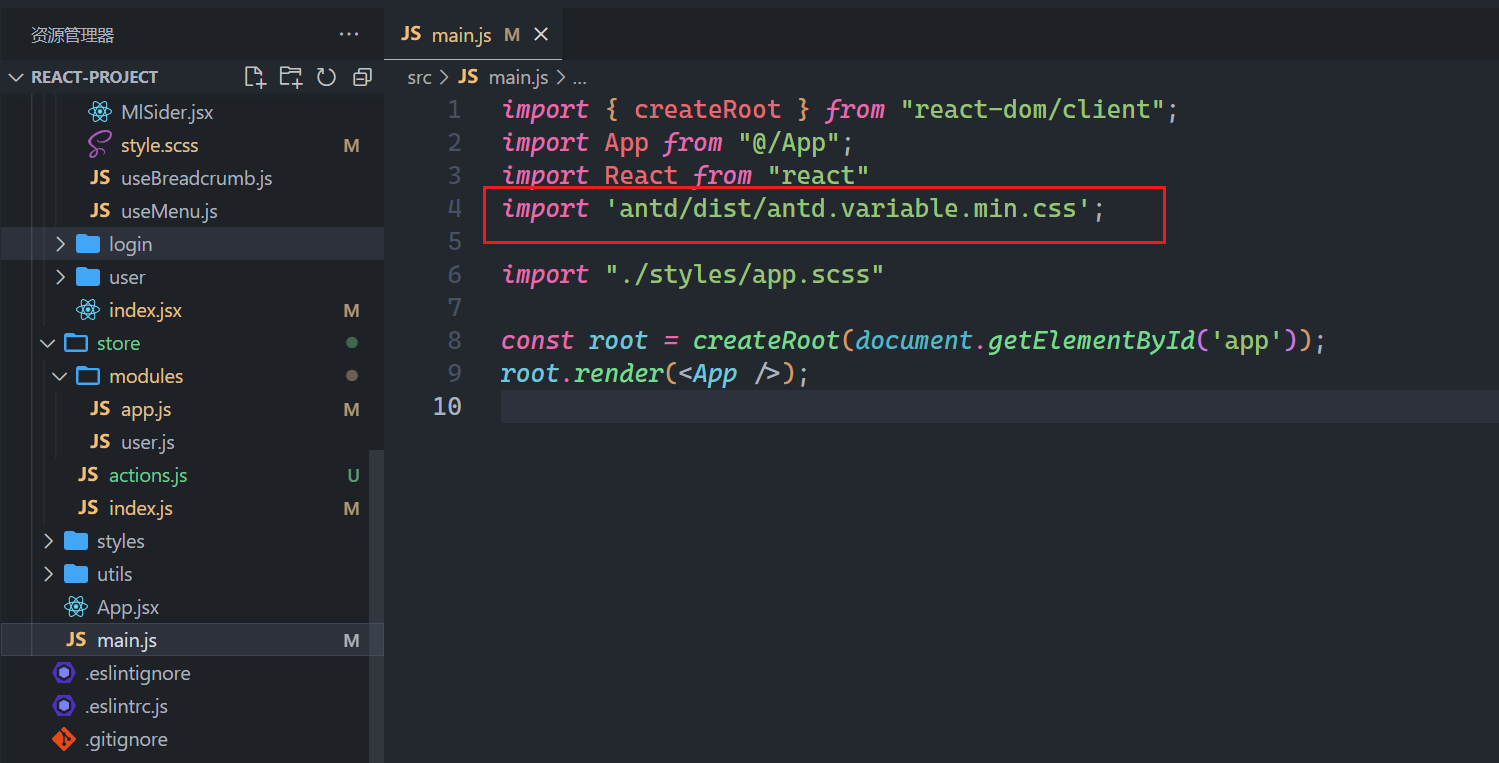The width and height of the screenshot is (1499, 763).
Task: Click getElementById in line 8
Action: [1092, 340]
